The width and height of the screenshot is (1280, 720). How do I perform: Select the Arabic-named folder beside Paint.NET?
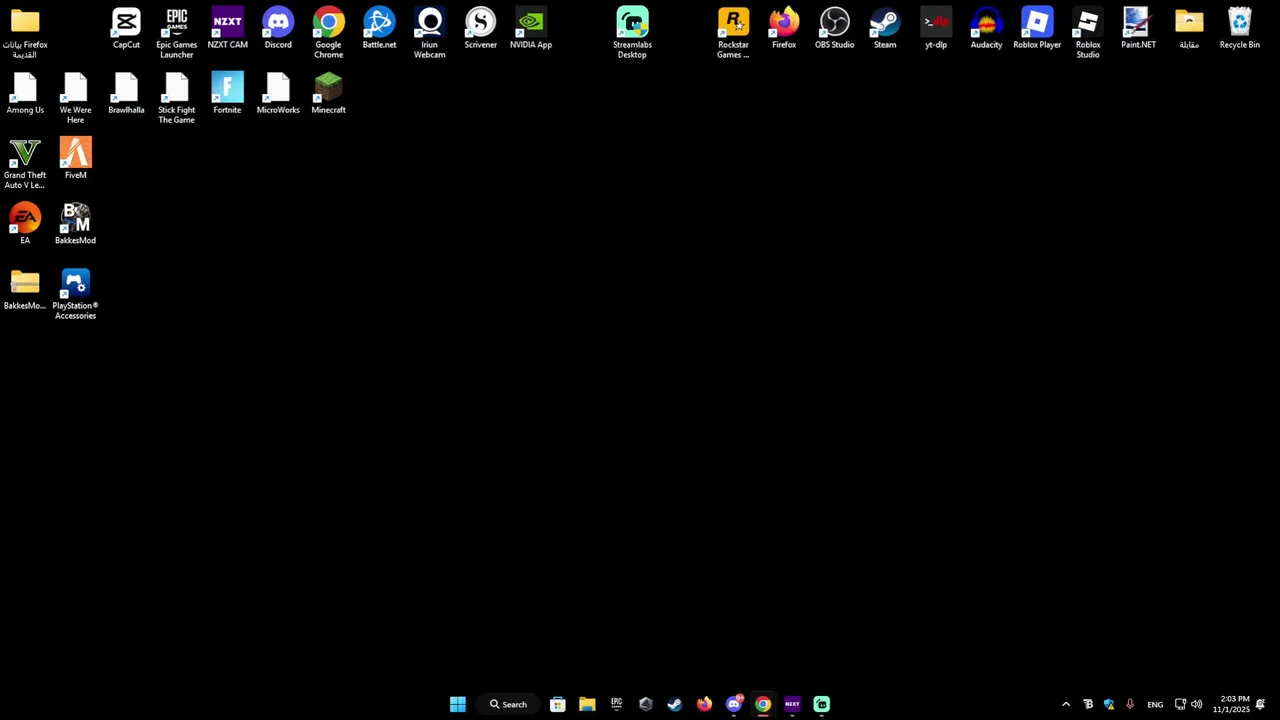tap(1189, 28)
